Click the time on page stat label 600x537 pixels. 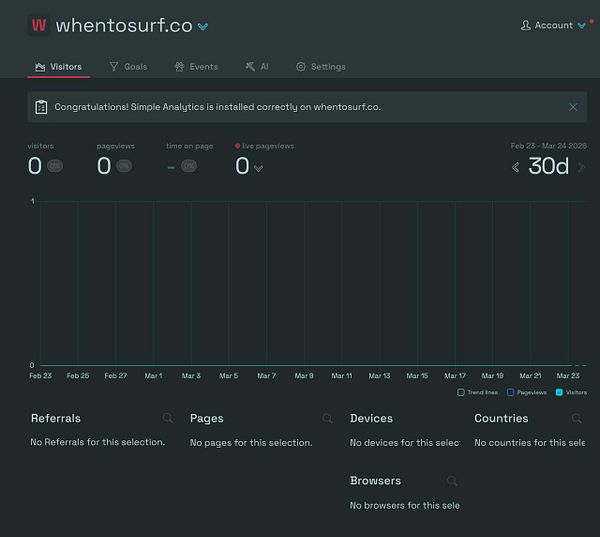189,146
